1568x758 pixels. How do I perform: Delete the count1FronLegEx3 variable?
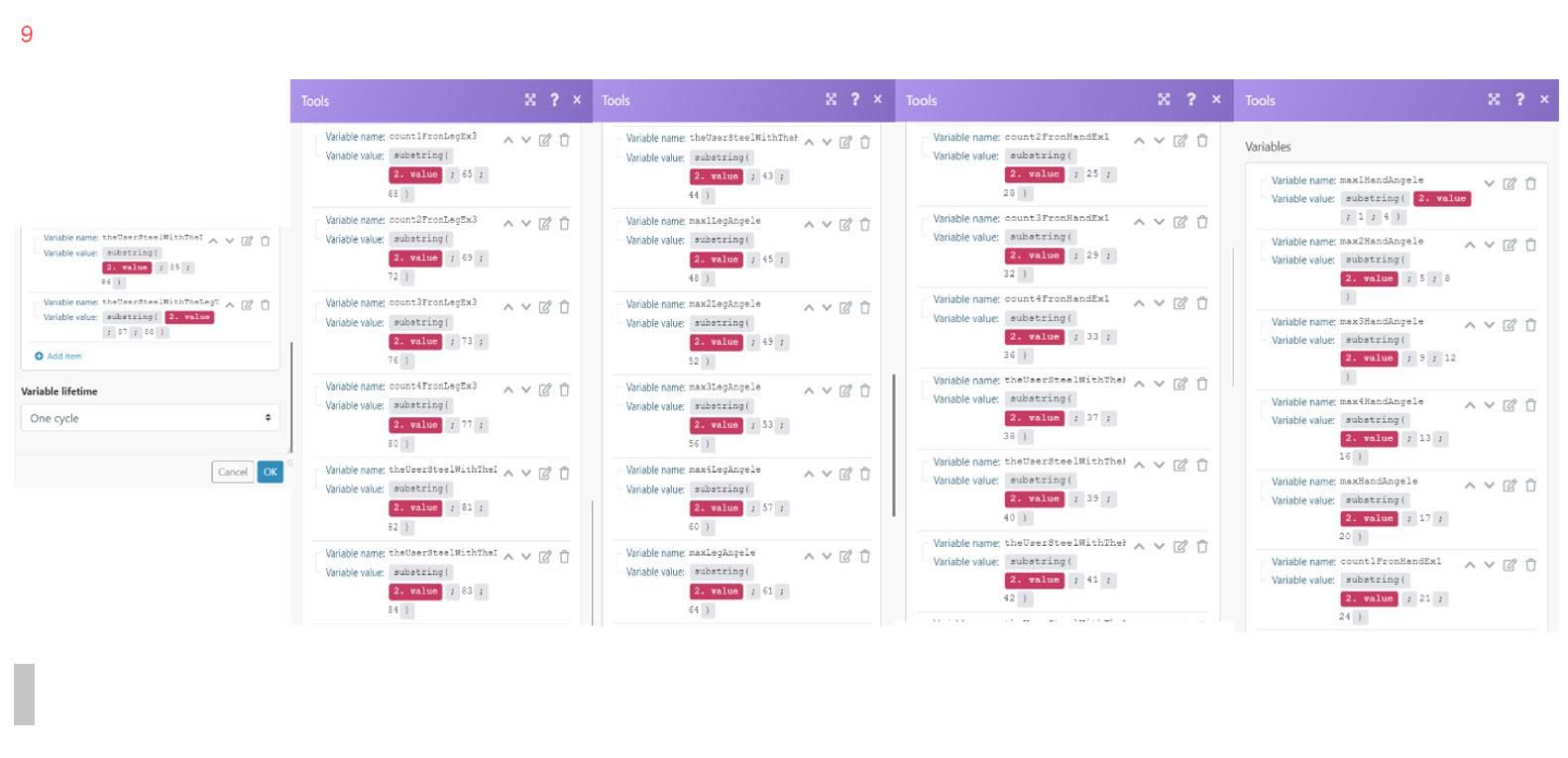coord(564,141)
